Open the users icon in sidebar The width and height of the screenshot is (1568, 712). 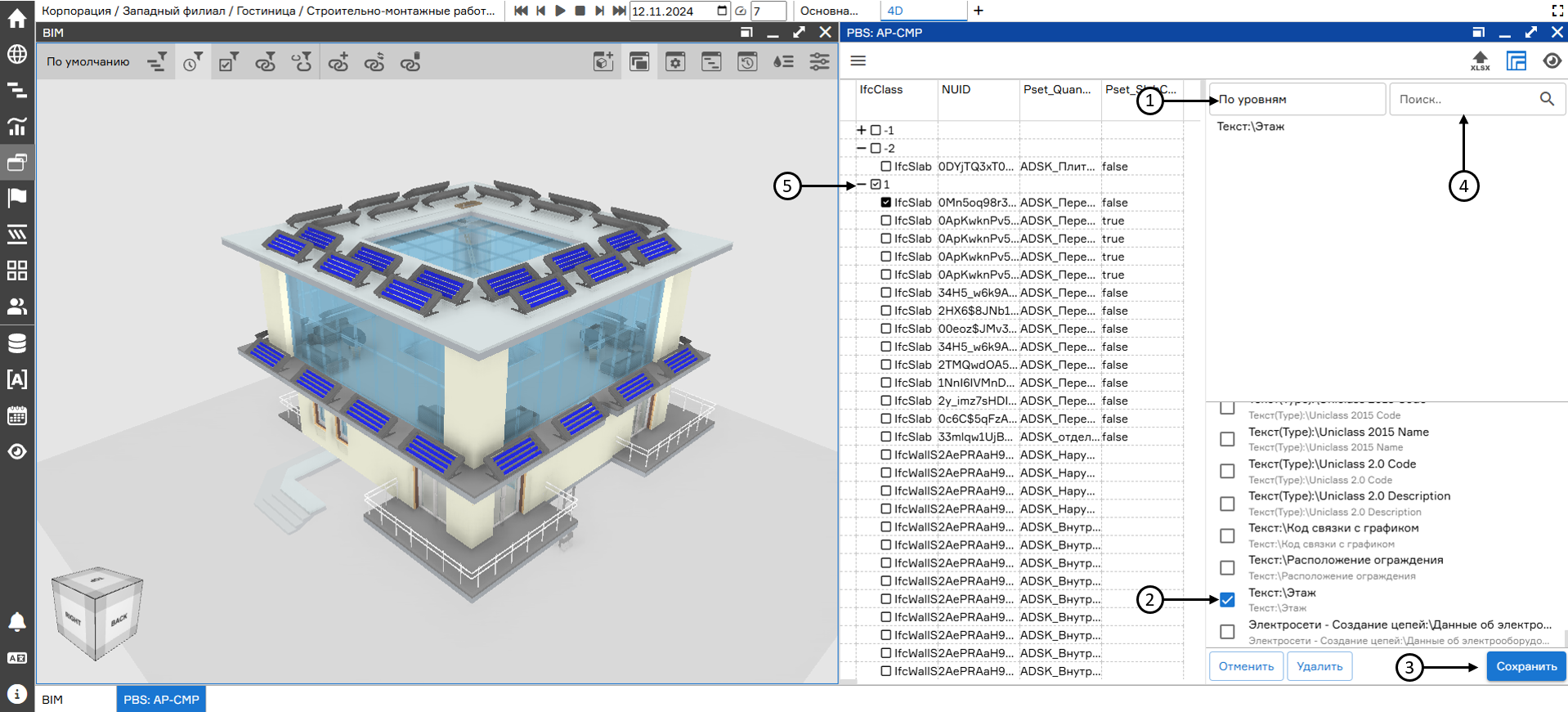17,307
